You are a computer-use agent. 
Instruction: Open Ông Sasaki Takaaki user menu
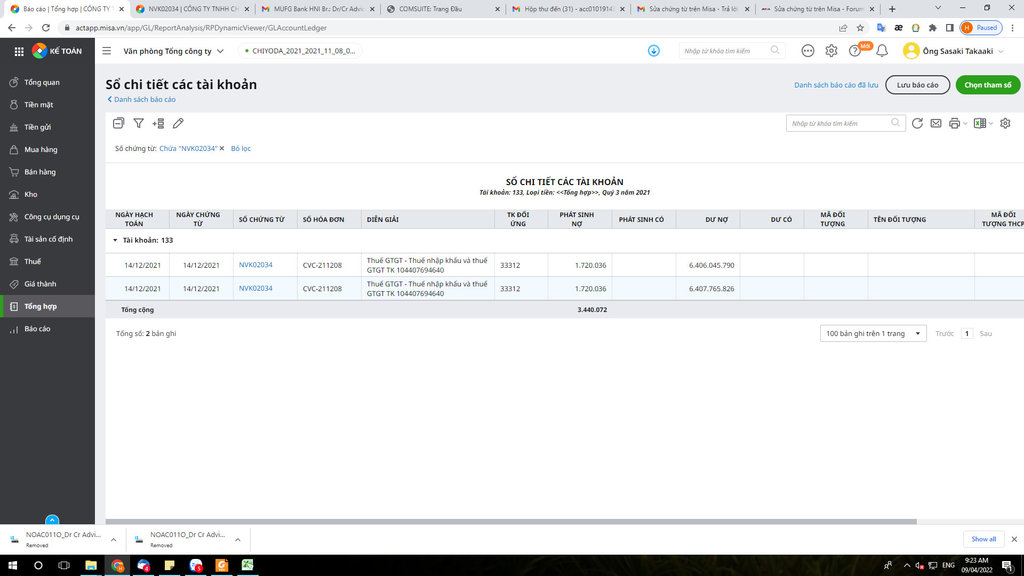tap(953, 51)
